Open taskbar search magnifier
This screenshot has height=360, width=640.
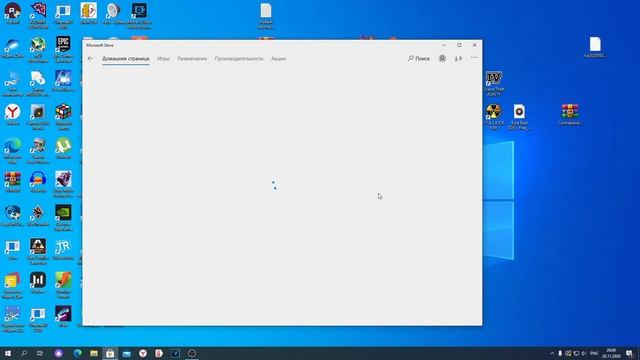(24, 353)
